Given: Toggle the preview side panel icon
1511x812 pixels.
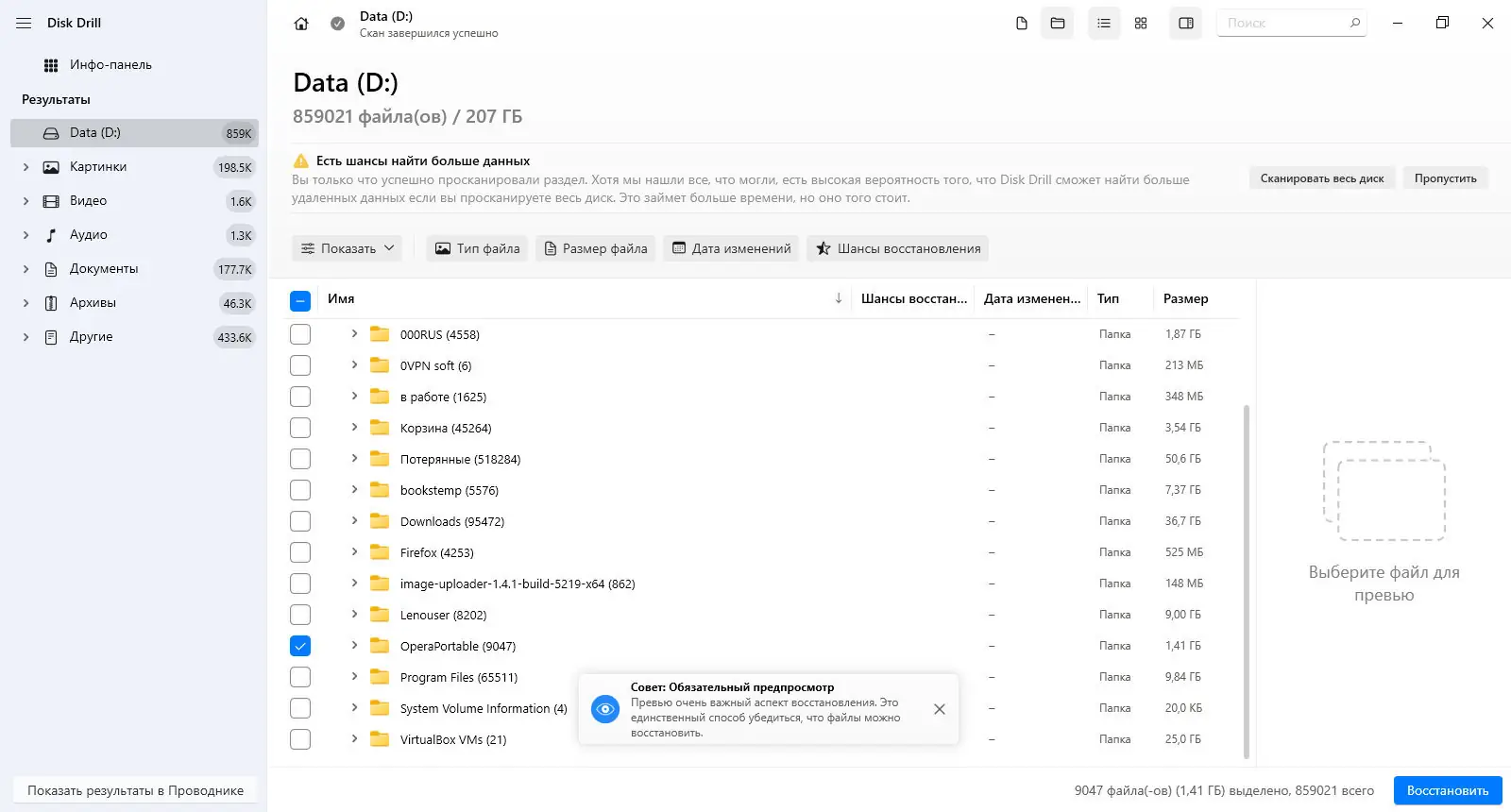Looking at the screenshot, I should coord(1186,24).
